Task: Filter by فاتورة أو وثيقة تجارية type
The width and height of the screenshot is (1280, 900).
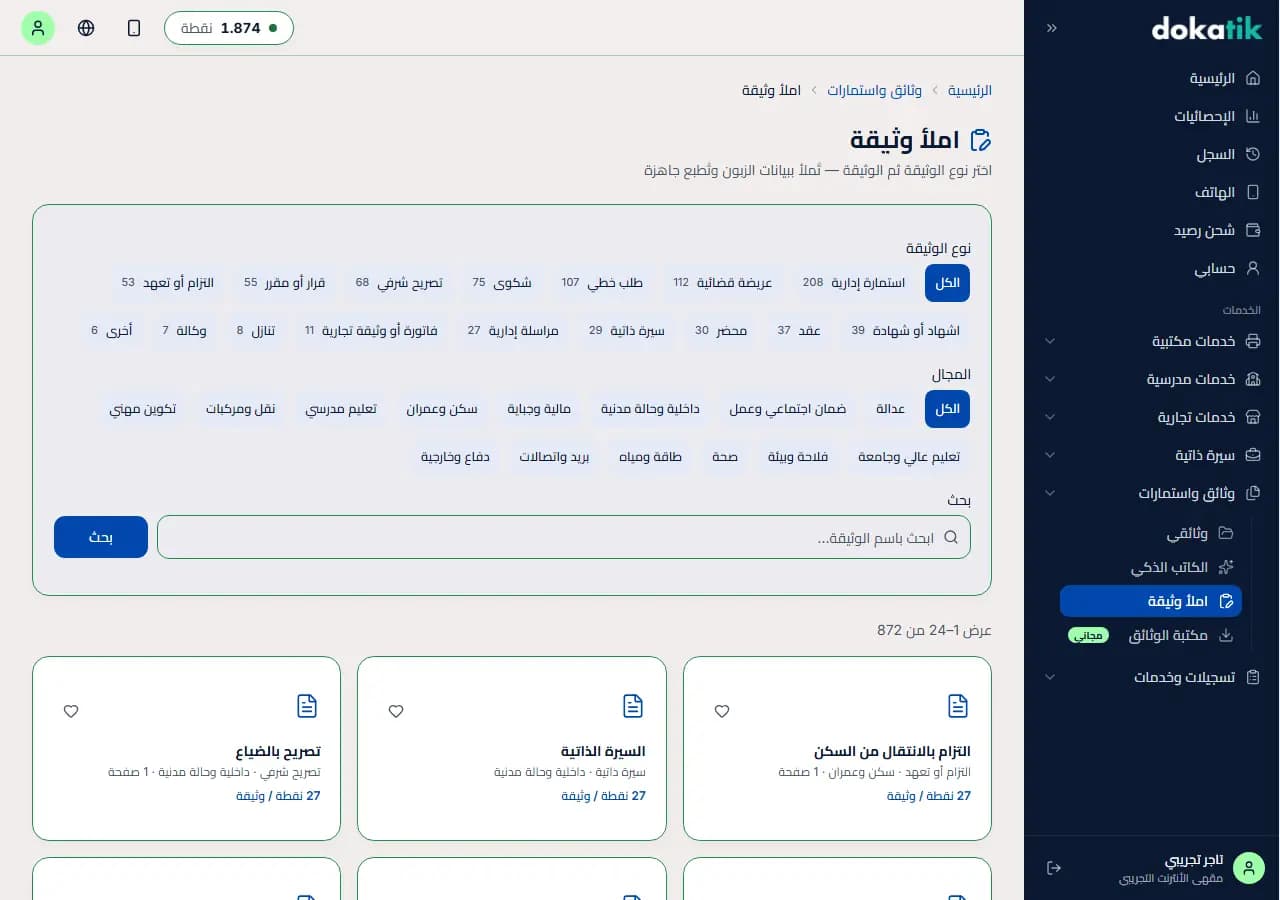Action: point(371,330)
